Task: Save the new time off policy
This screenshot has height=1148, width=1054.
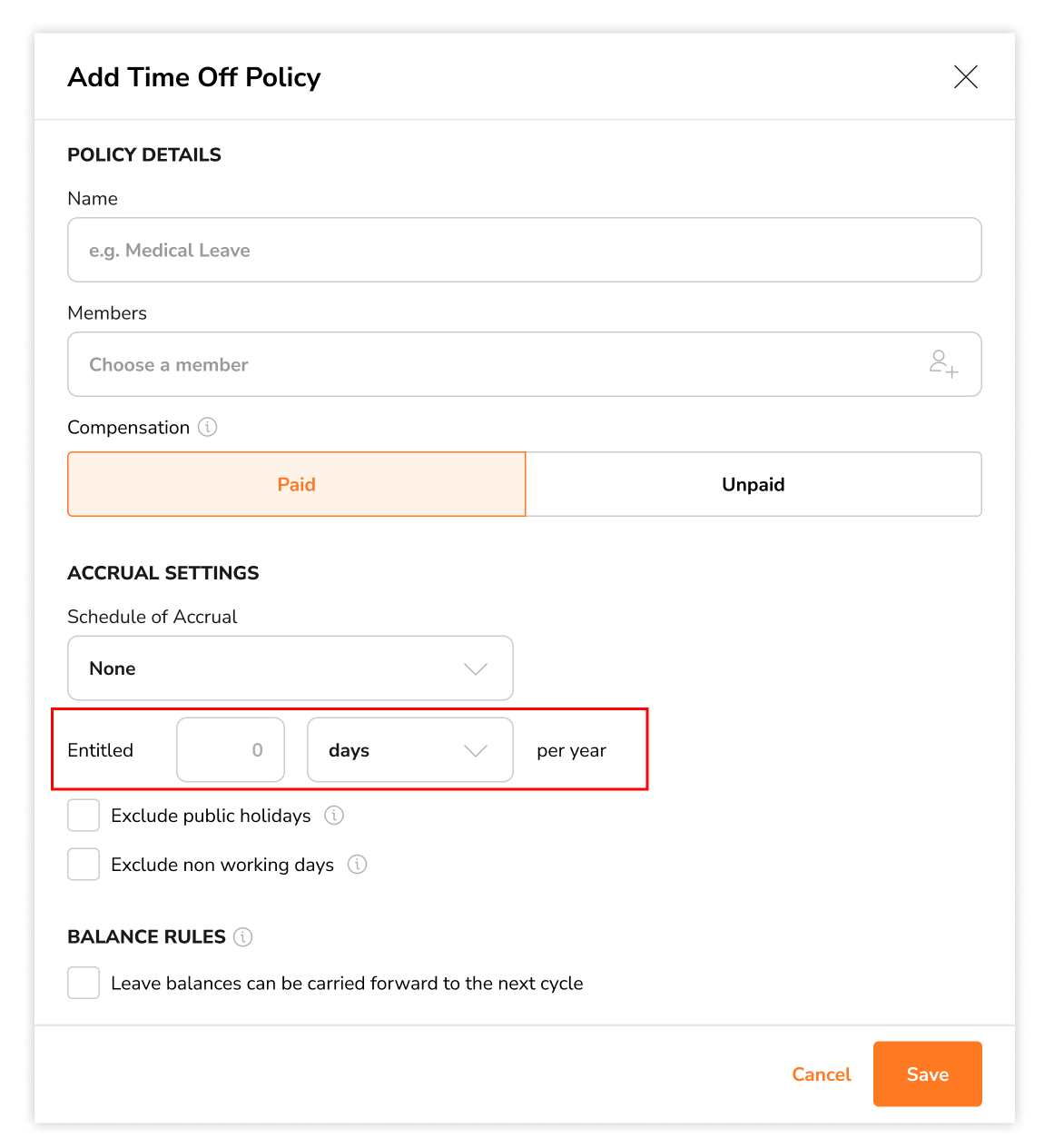Action: pyautogui.click(x=927, y=1074)
